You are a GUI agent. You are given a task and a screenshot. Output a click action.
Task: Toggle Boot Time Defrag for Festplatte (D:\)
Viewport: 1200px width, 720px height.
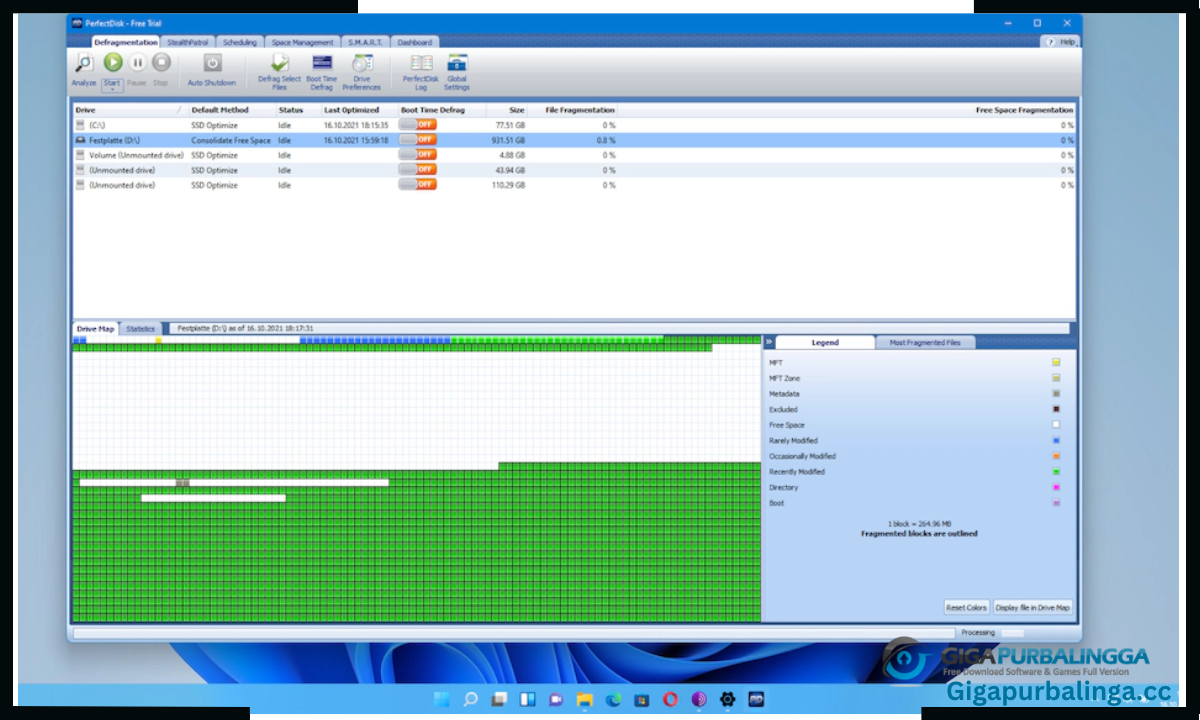[417, 140]
